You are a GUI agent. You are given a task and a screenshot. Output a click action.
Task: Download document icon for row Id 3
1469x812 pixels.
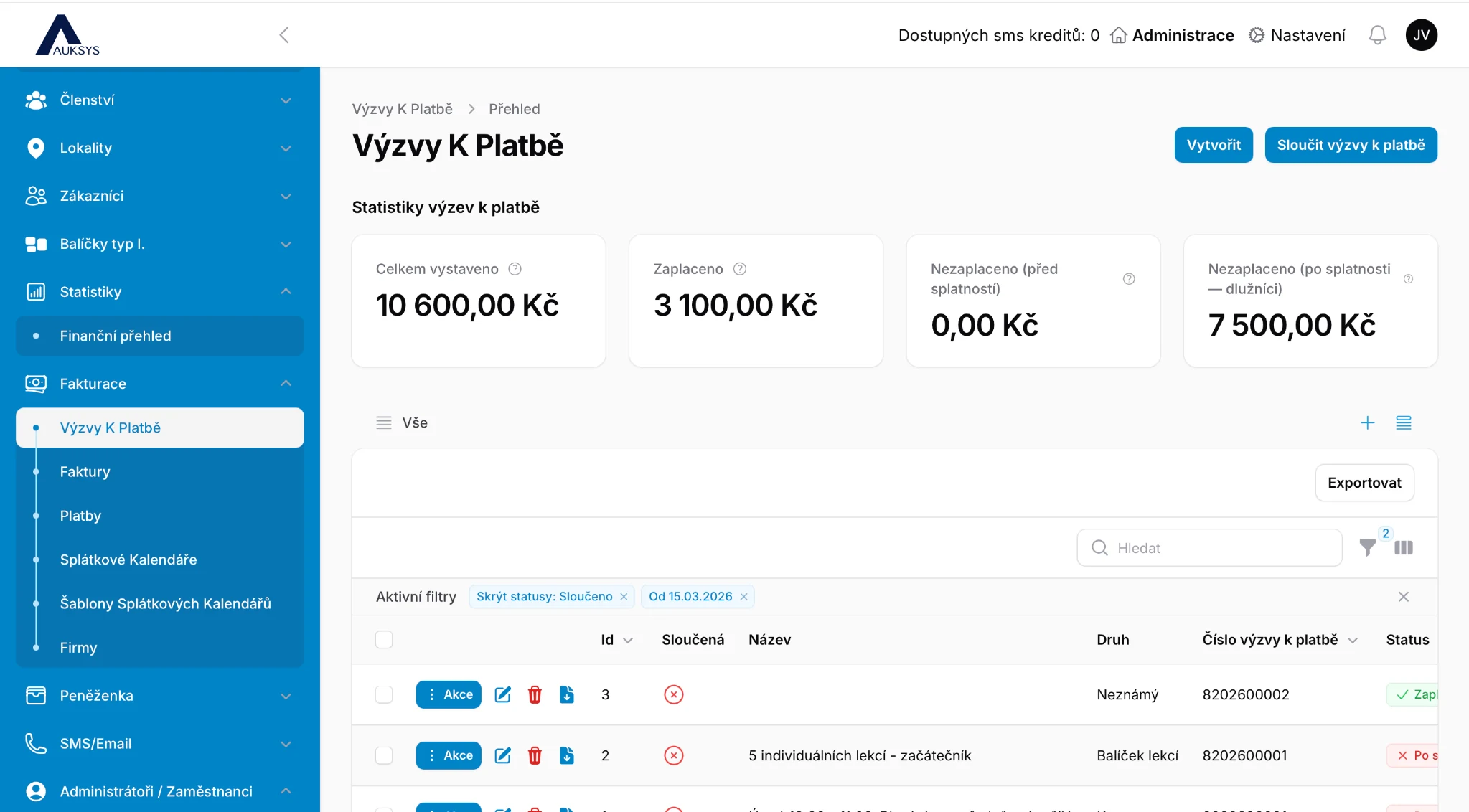(x=567, y=694)
